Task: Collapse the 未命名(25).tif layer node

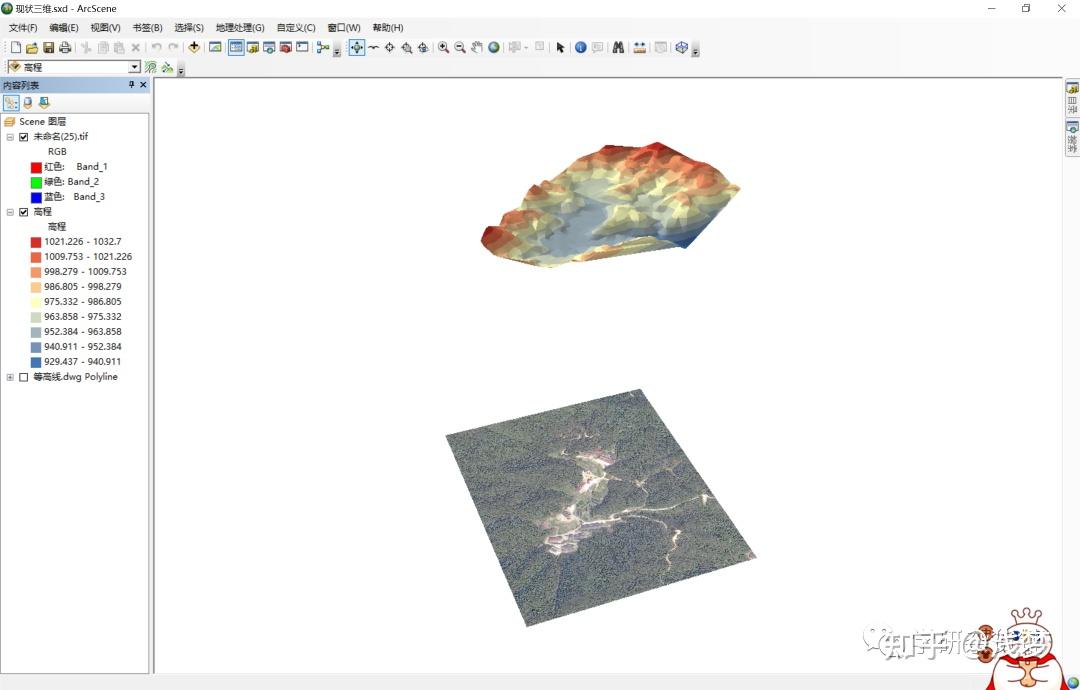Action: pos(10,136)
